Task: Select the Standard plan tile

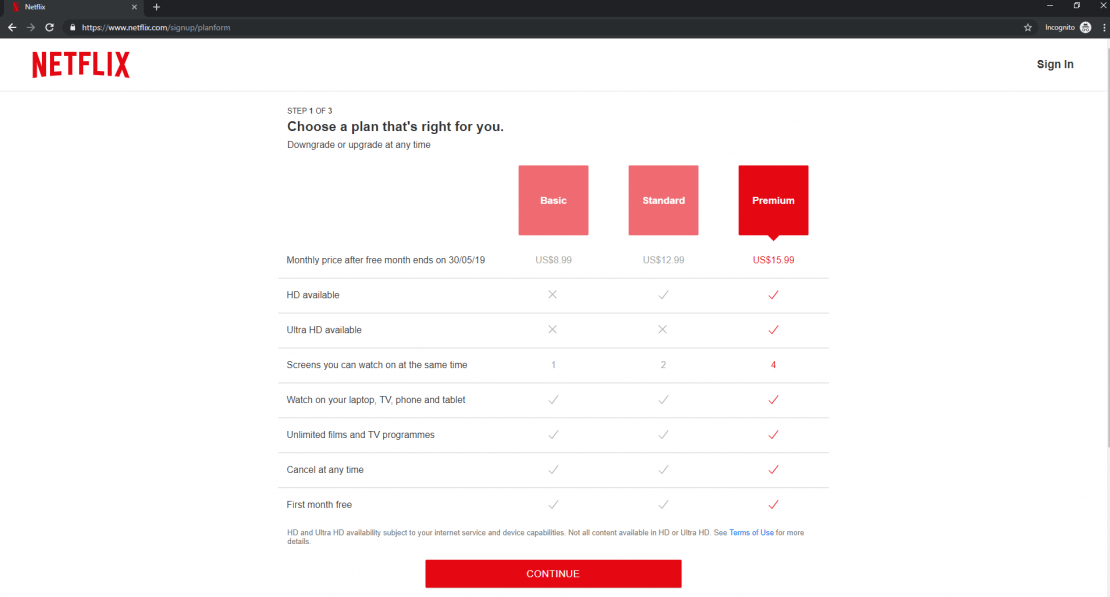Action: (663, 200)
